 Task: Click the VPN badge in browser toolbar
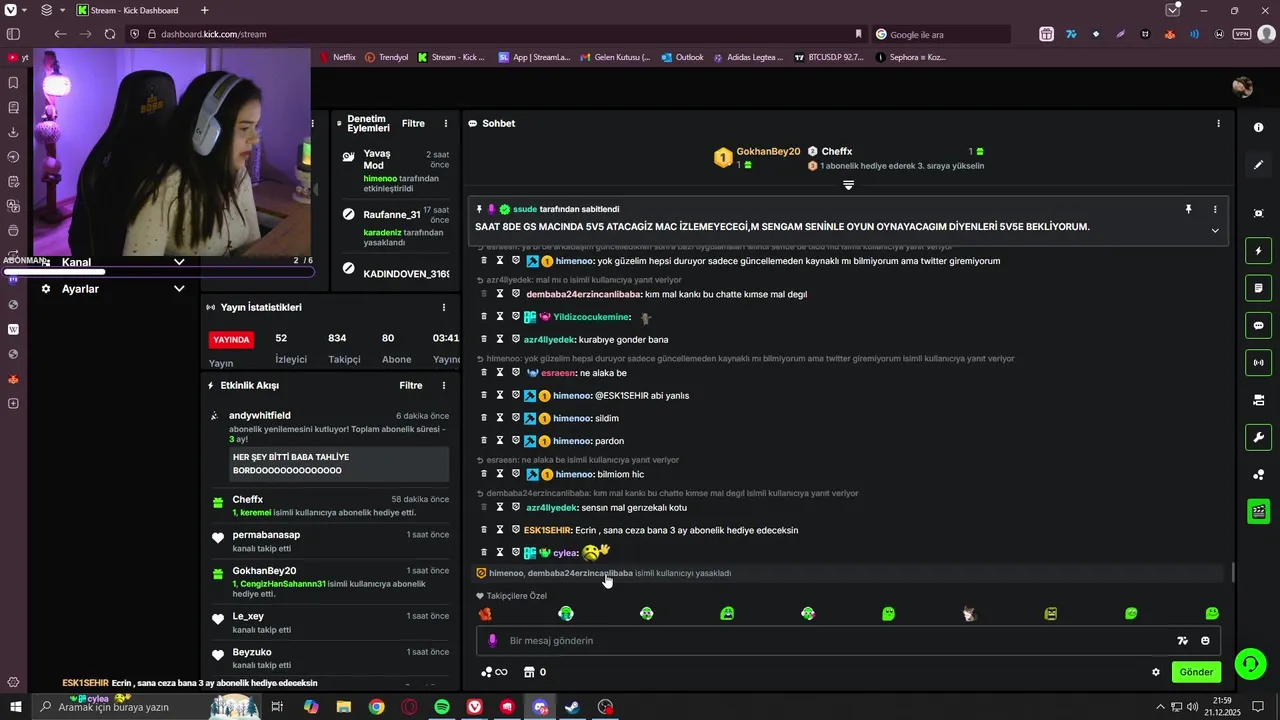pyautogui.click(x=1242, y=34)
